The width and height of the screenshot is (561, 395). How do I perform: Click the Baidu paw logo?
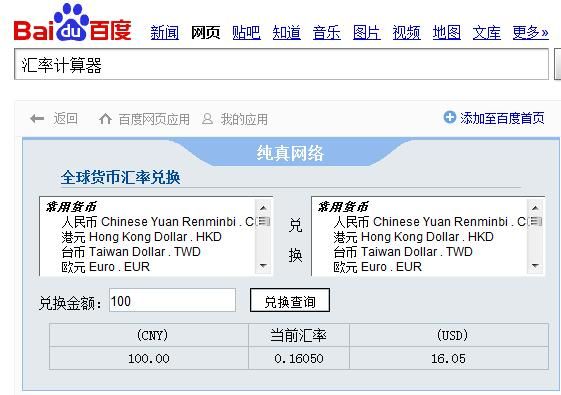[x=73, y=22]
